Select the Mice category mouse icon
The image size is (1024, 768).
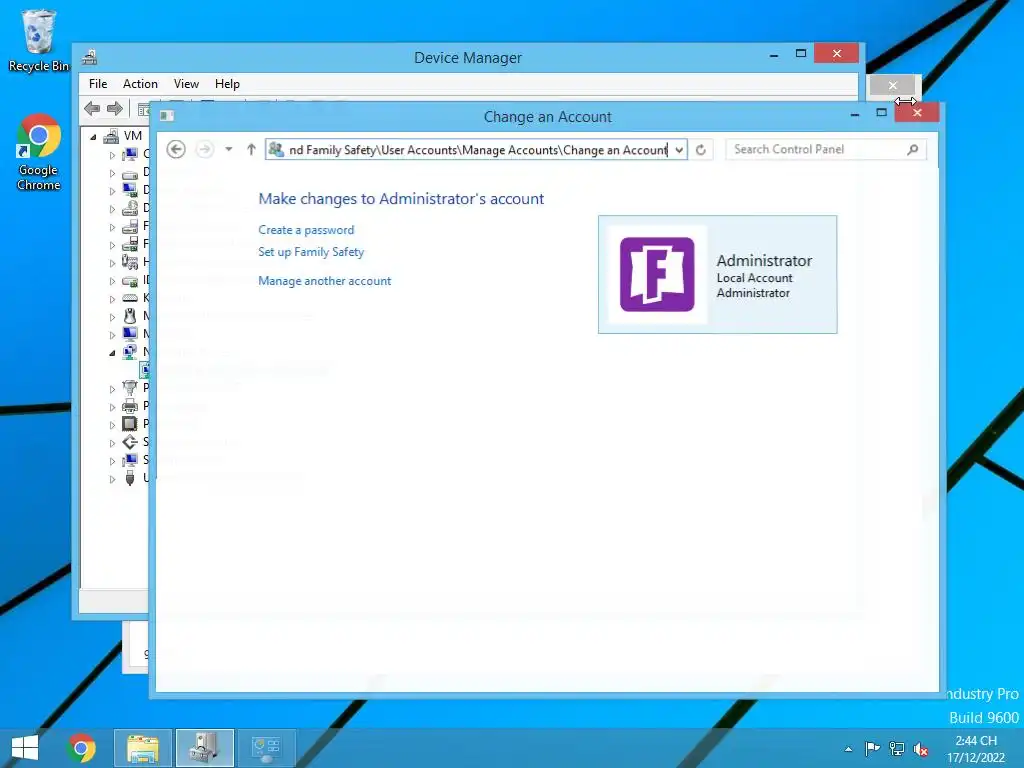coord(130,316)
